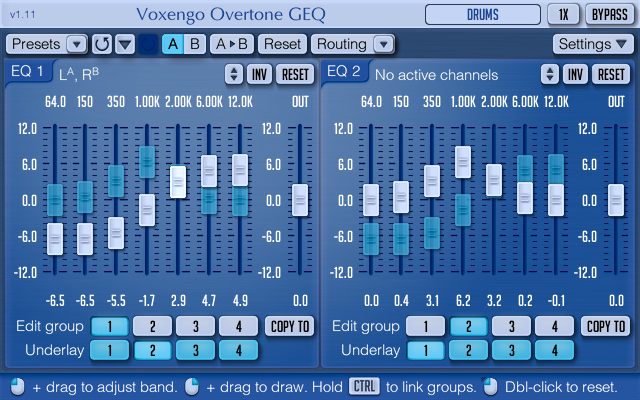
Task: Click the undo arrow icon
Action: (x=102, y=44)
